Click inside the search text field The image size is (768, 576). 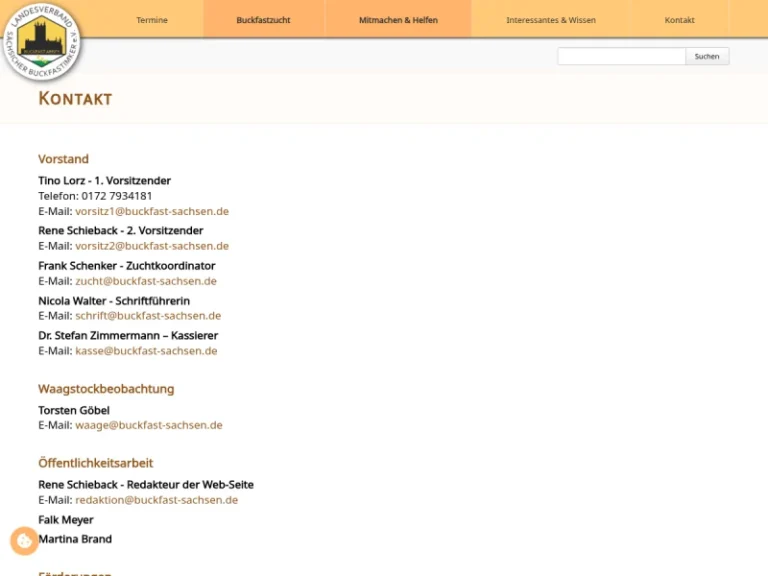[620, 57]
